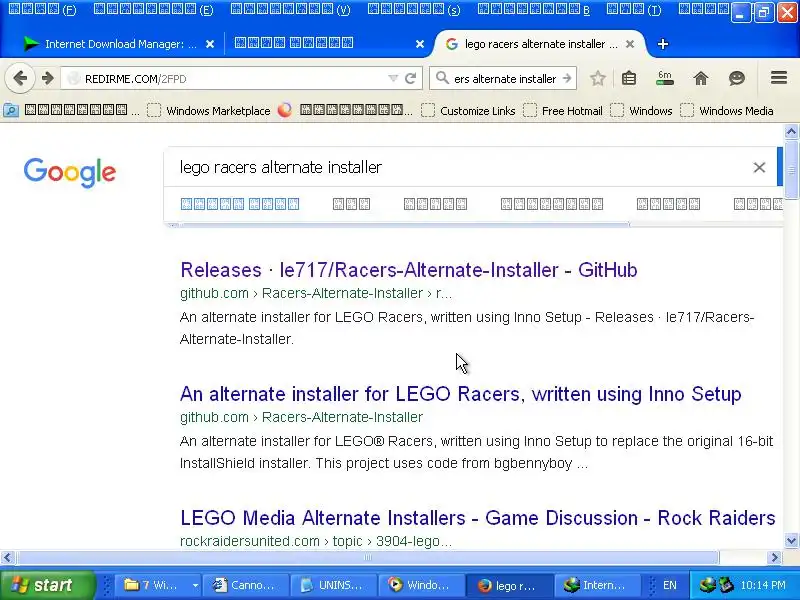Switch to the UNINS... taskbar window
Viewport: 800px width, 600px height.
click(333, 585)
